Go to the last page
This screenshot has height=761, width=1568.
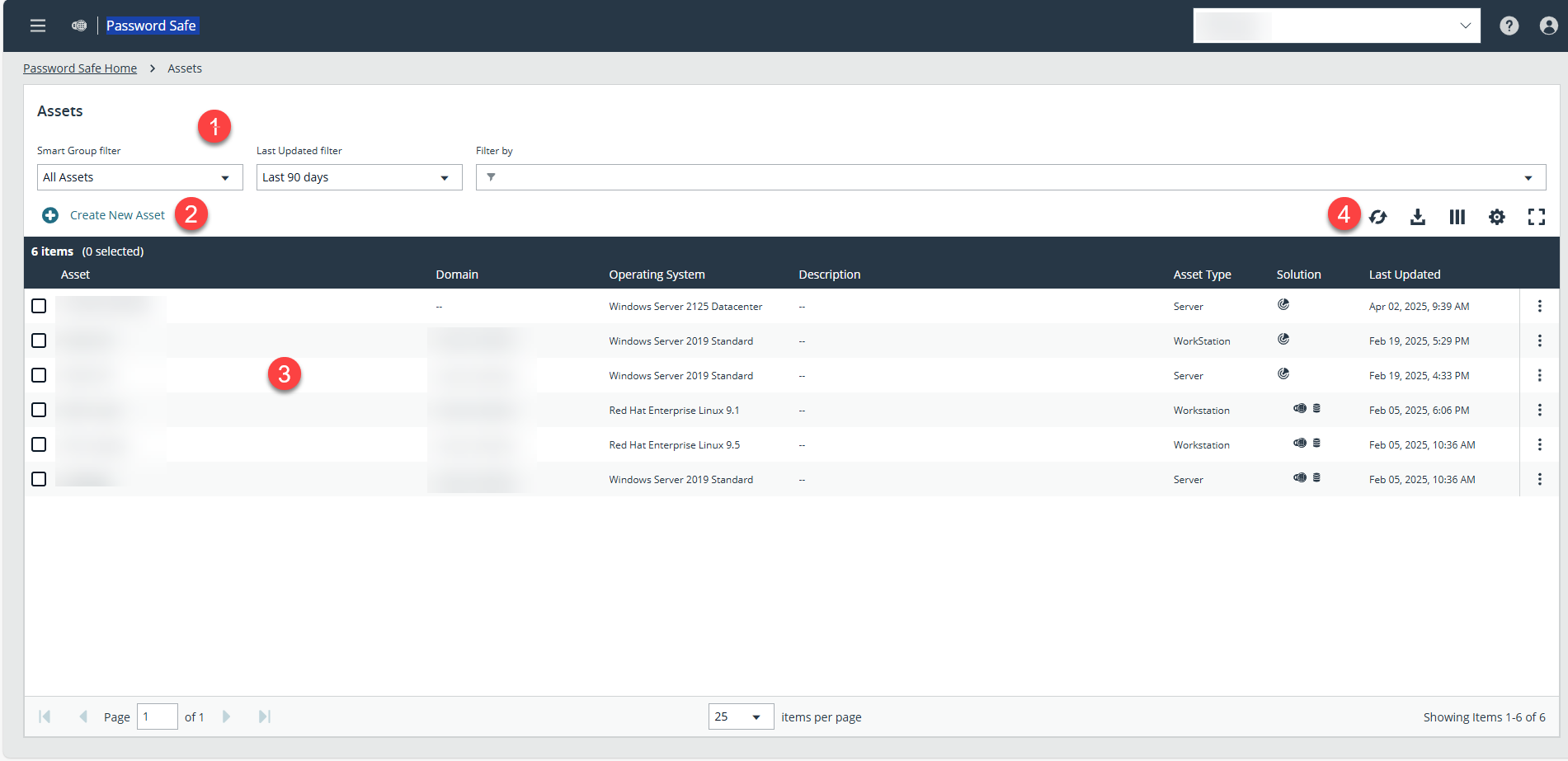click(265, 716)
